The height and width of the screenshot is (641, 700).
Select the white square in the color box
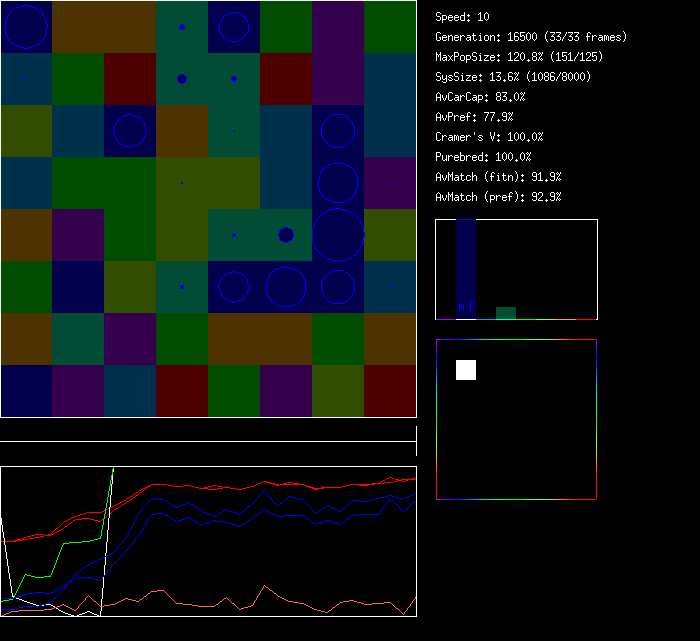tap(466, 370)
